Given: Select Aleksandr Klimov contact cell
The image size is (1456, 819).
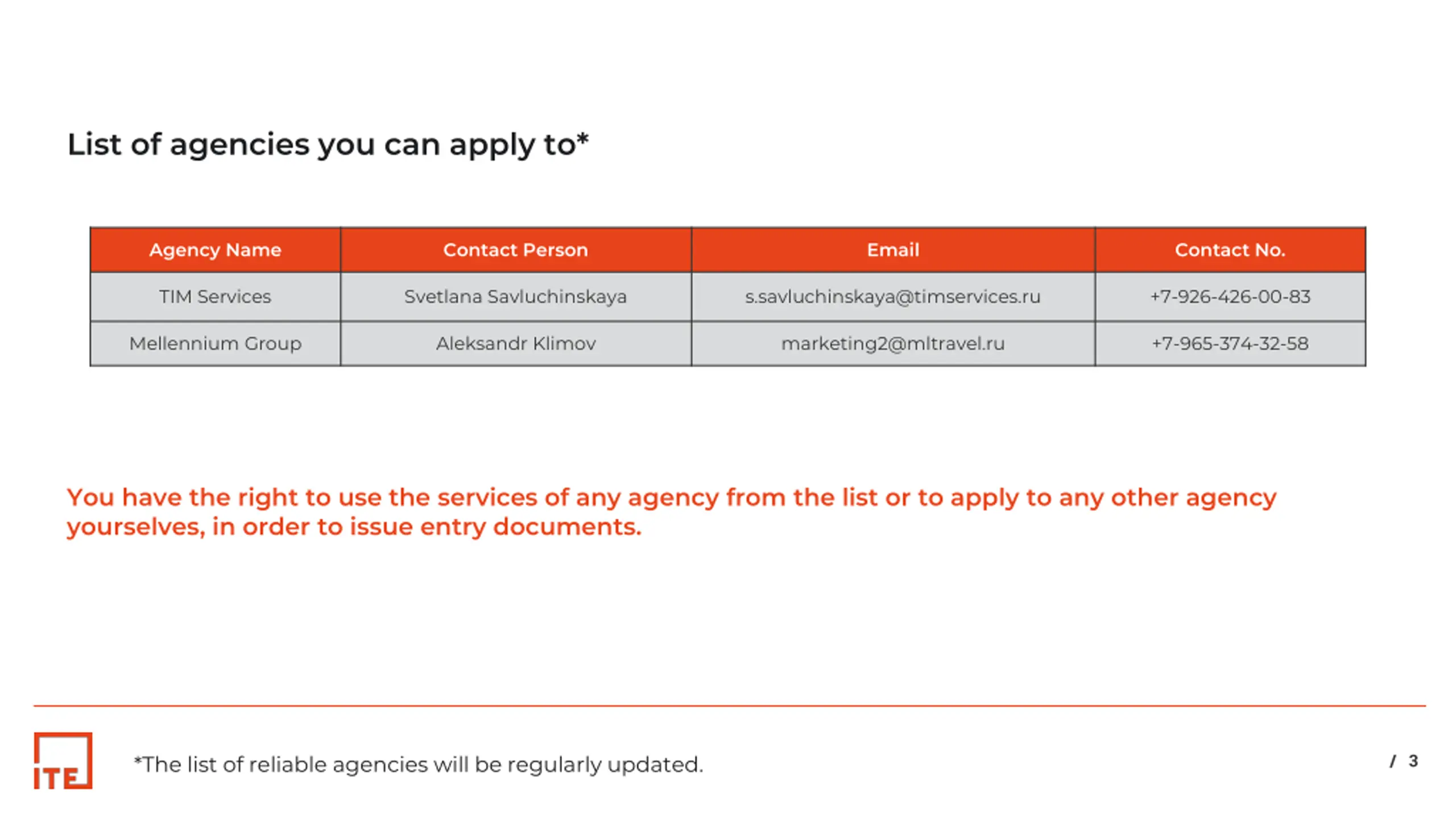Looking at the screenshot, I should [516, 344].
